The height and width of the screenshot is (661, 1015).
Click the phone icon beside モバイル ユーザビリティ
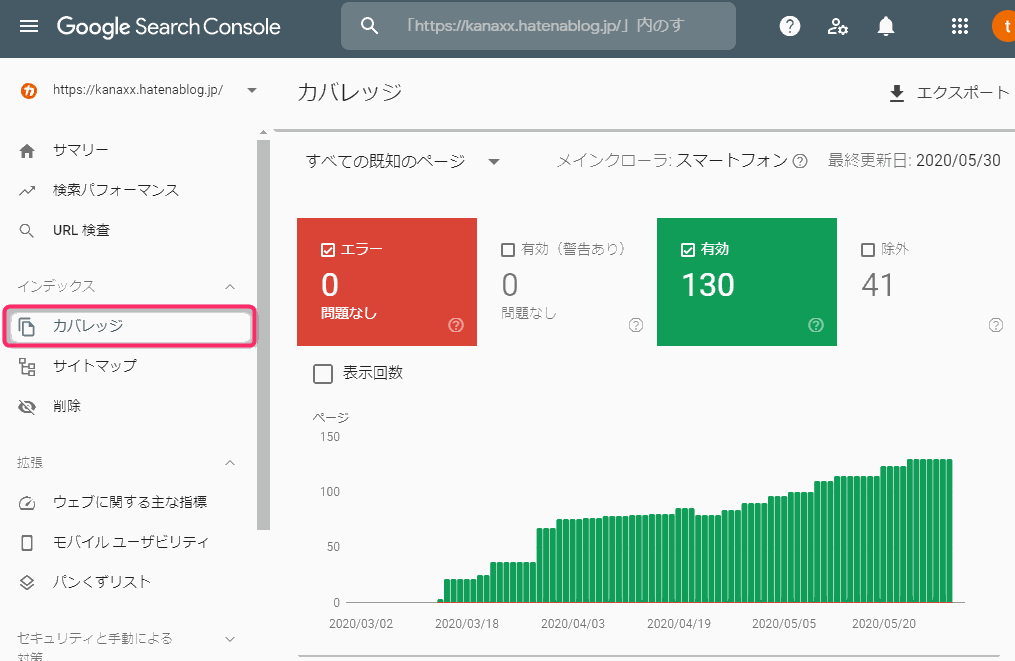click(27, 543)
